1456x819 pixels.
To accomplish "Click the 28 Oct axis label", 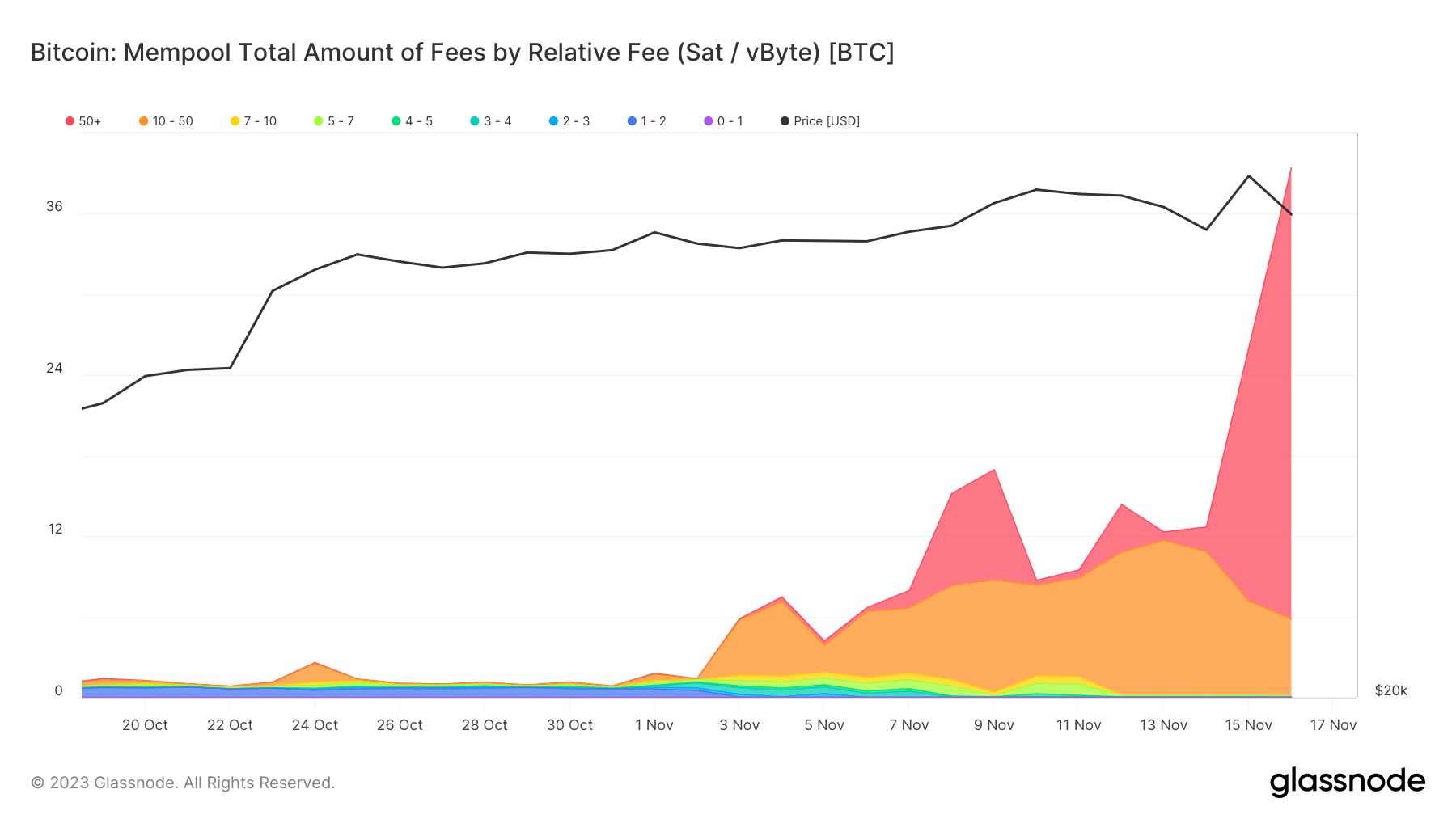I will coord(485,725).
